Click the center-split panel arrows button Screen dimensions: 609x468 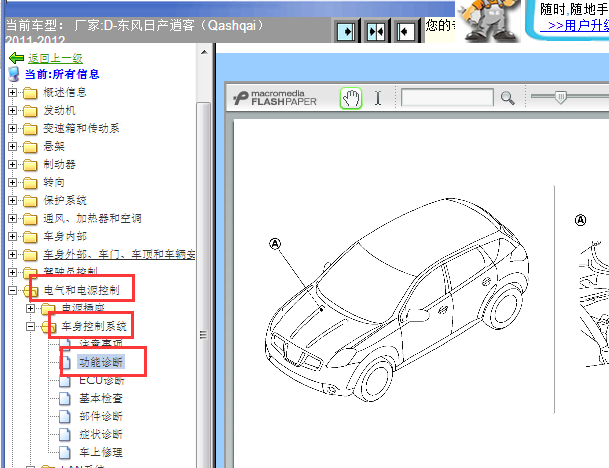(376, 31)
